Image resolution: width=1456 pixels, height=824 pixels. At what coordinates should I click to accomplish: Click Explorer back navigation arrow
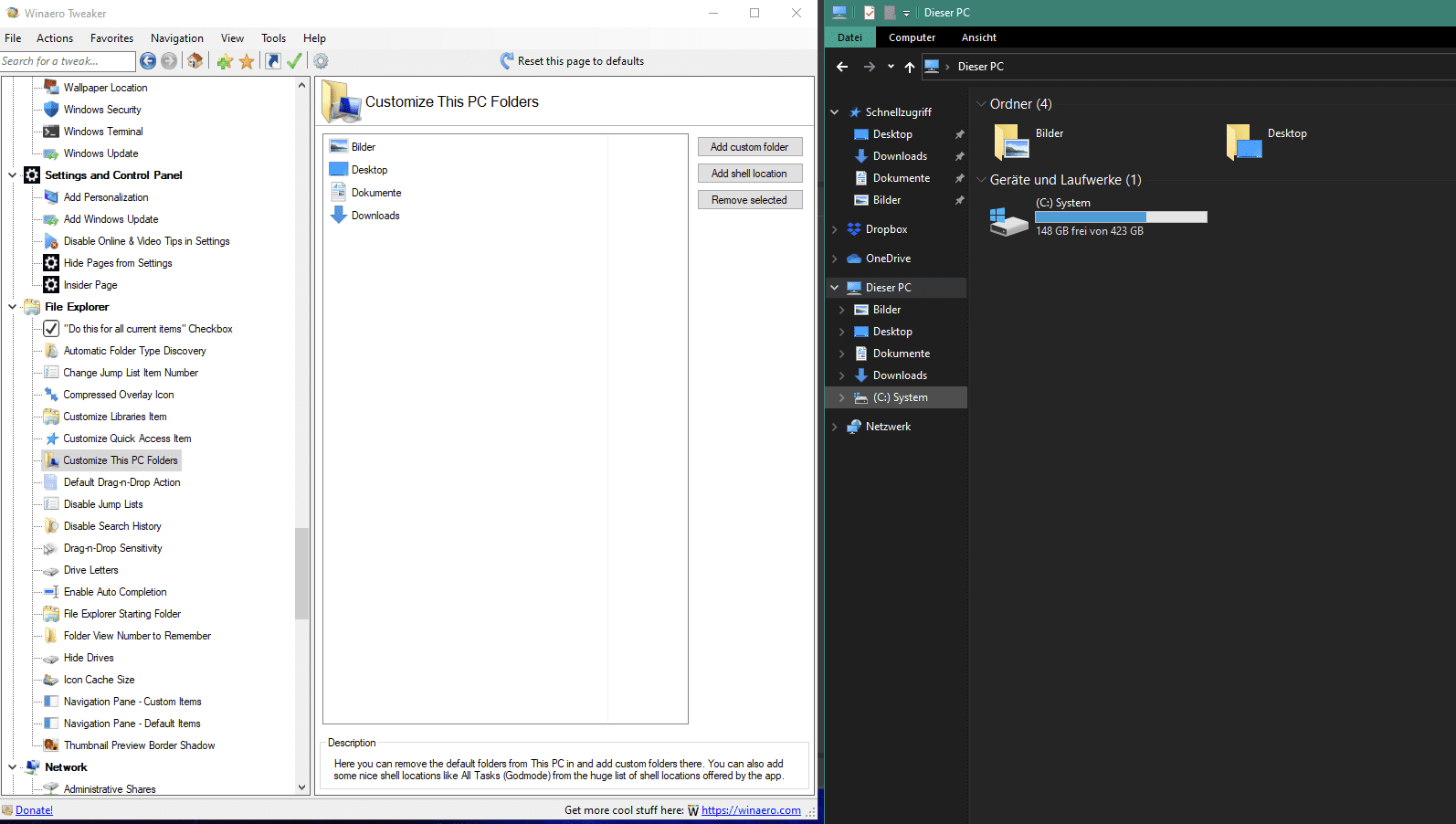842,67
